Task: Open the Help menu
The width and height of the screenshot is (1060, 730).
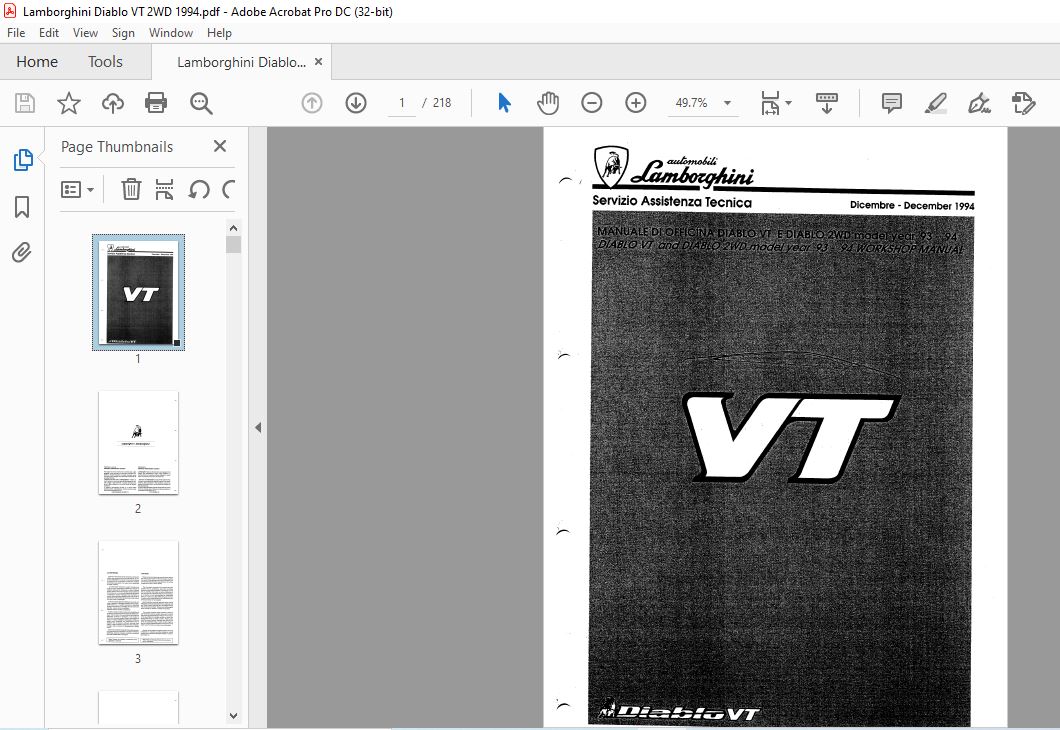Action: (219, 32)
